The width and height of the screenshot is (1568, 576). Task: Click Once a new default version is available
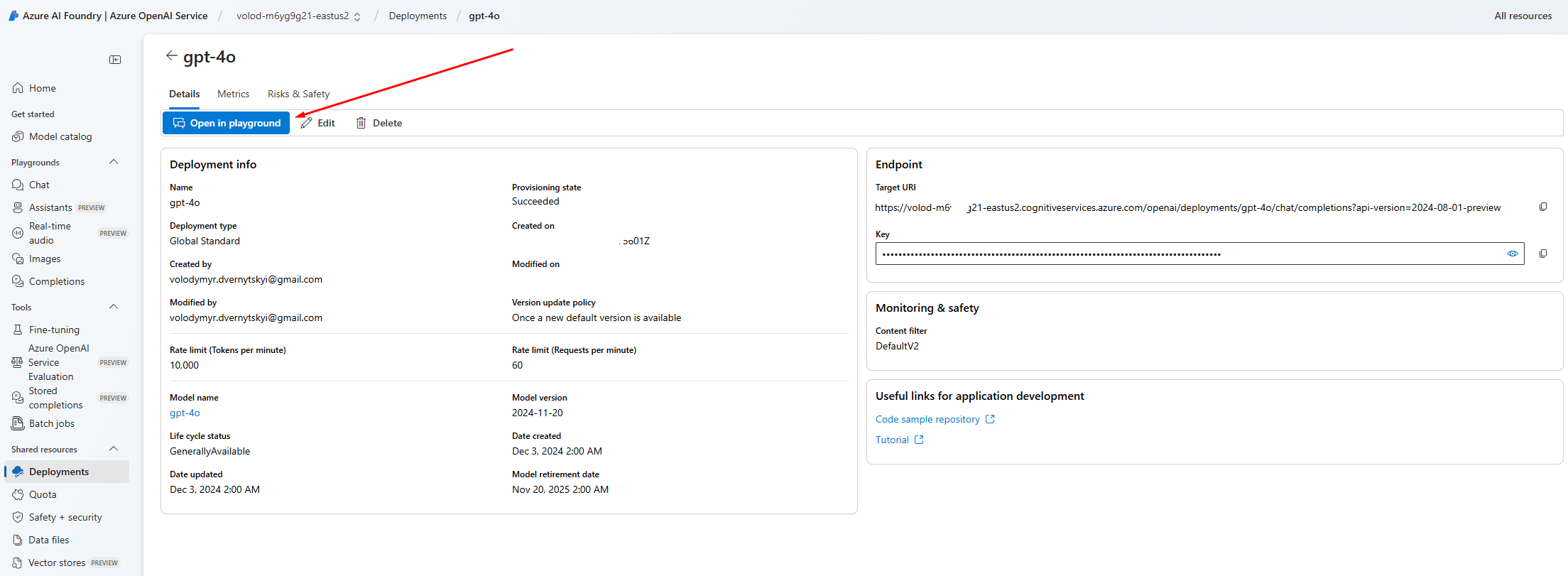[x=596, y=317]
